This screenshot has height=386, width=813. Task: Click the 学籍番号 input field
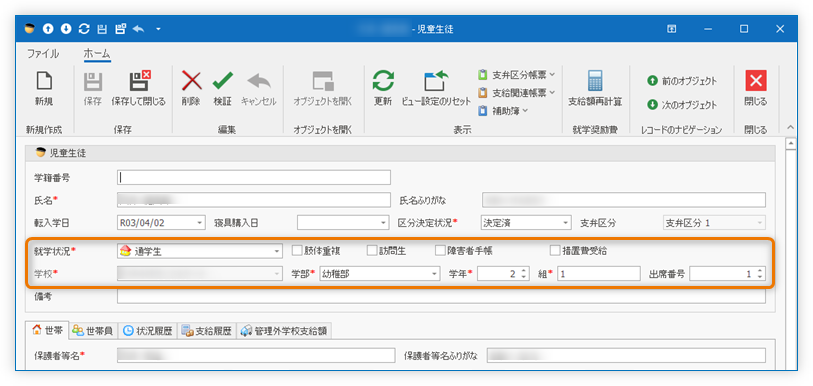click(254, 177)
